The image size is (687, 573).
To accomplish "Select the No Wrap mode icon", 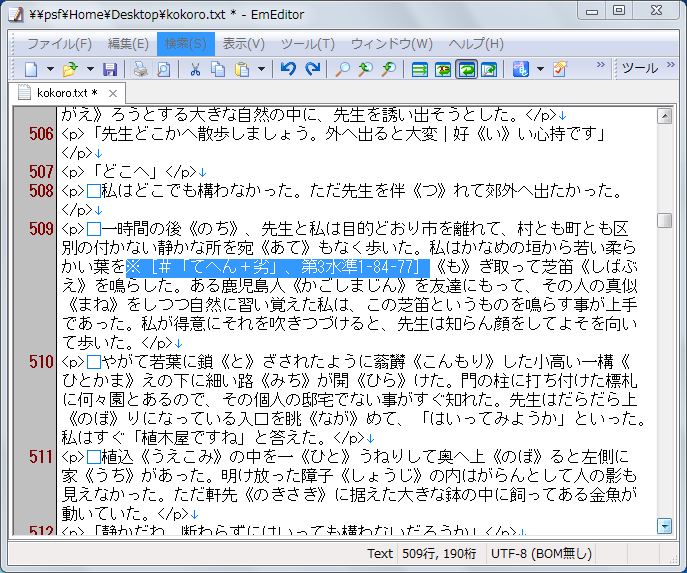I will [x=420, y=69].
